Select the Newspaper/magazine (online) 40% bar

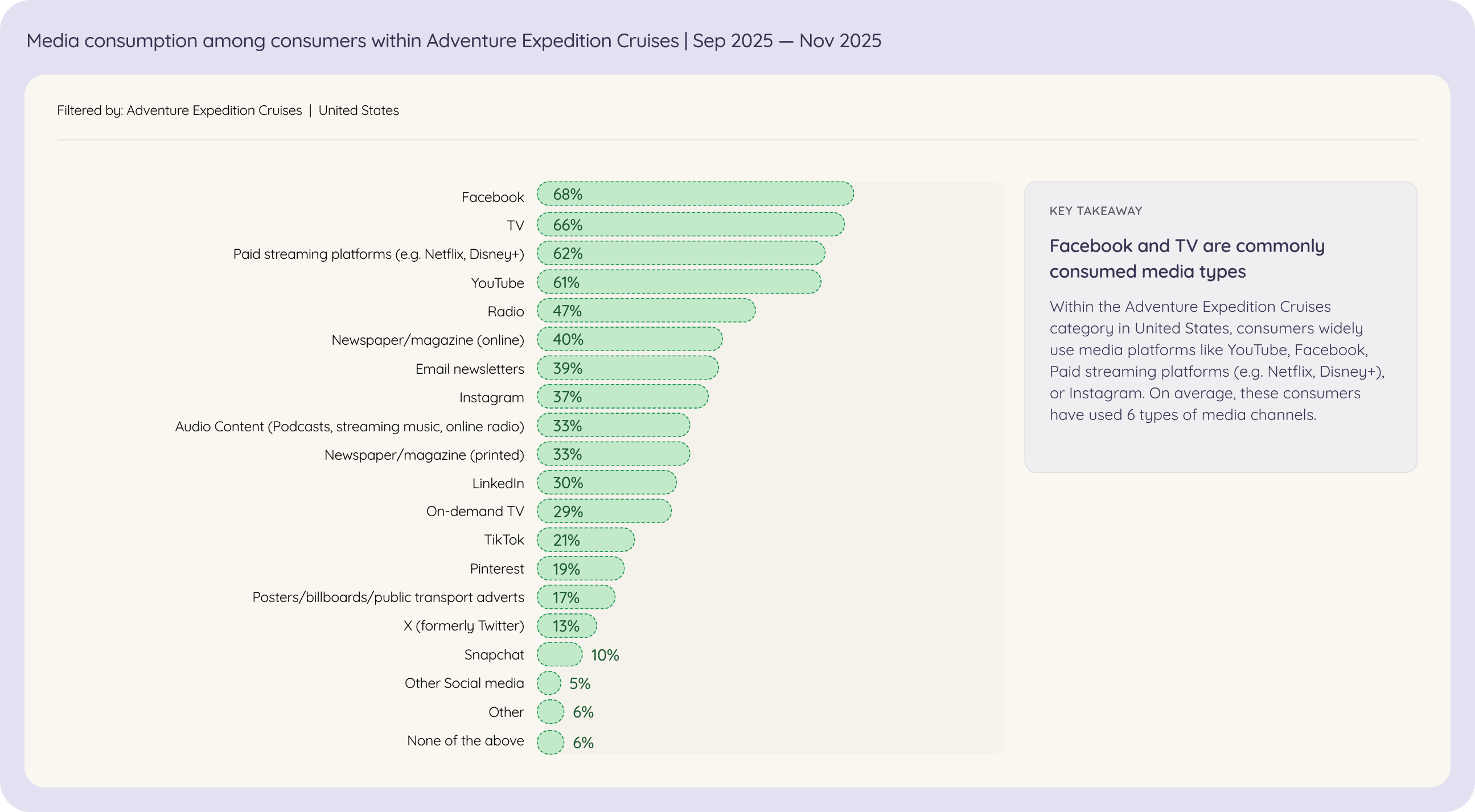point(629,339)
